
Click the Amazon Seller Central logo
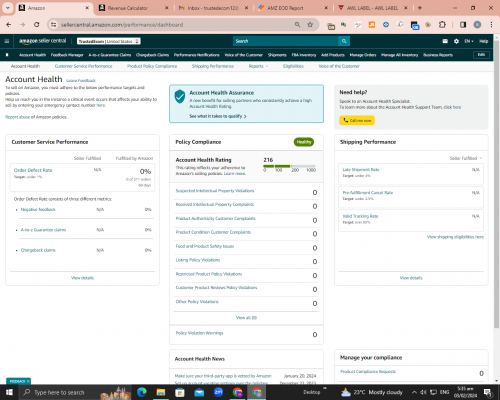click(43, 41)
